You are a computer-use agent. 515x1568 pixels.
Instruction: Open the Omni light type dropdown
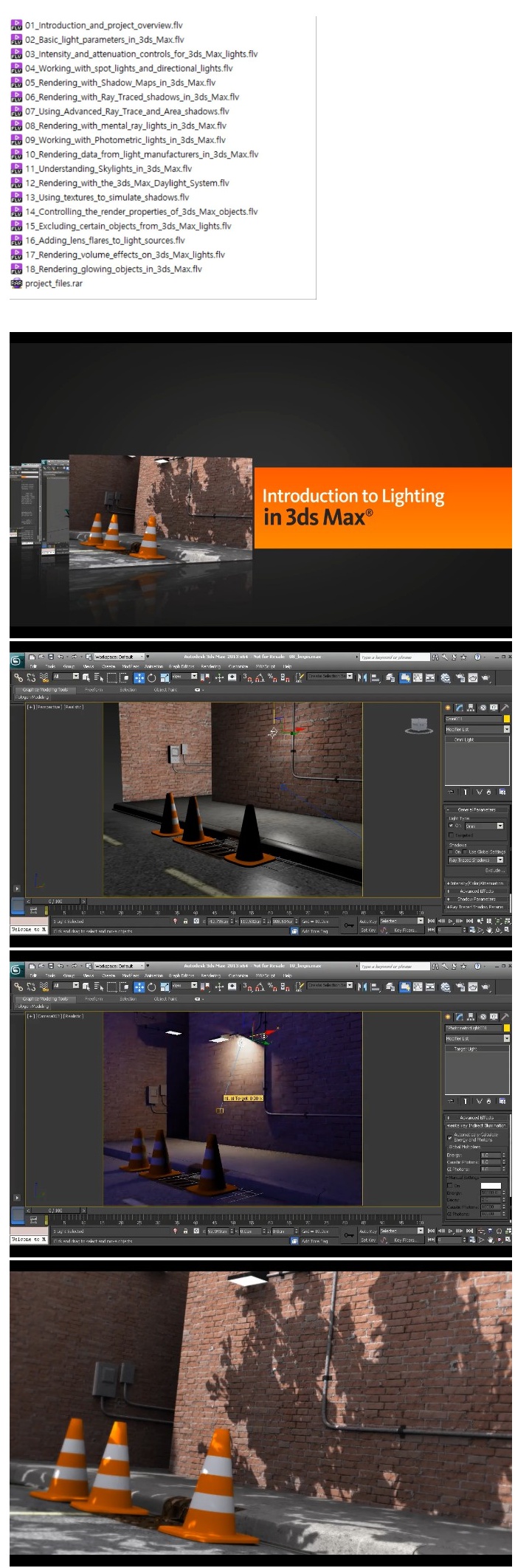pos(485,826)
